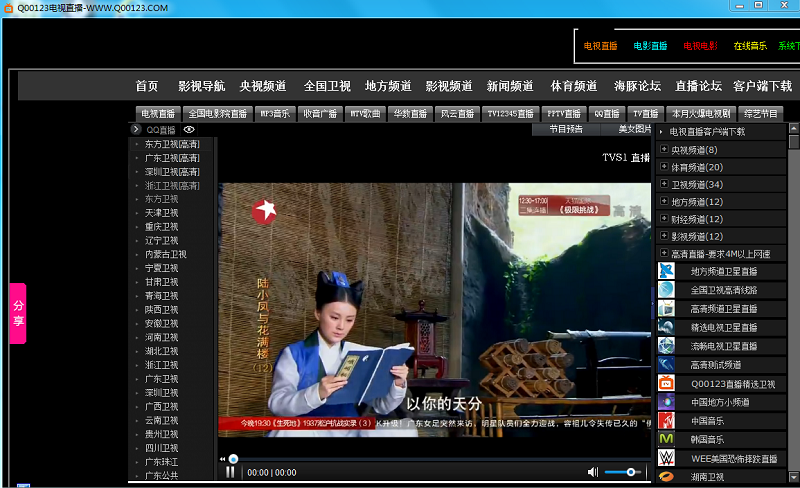The width and height of the screenshot is (800, 488).
Task: Open 湖南卫视 orange logo icon
Action: click(x=666, y=476)
